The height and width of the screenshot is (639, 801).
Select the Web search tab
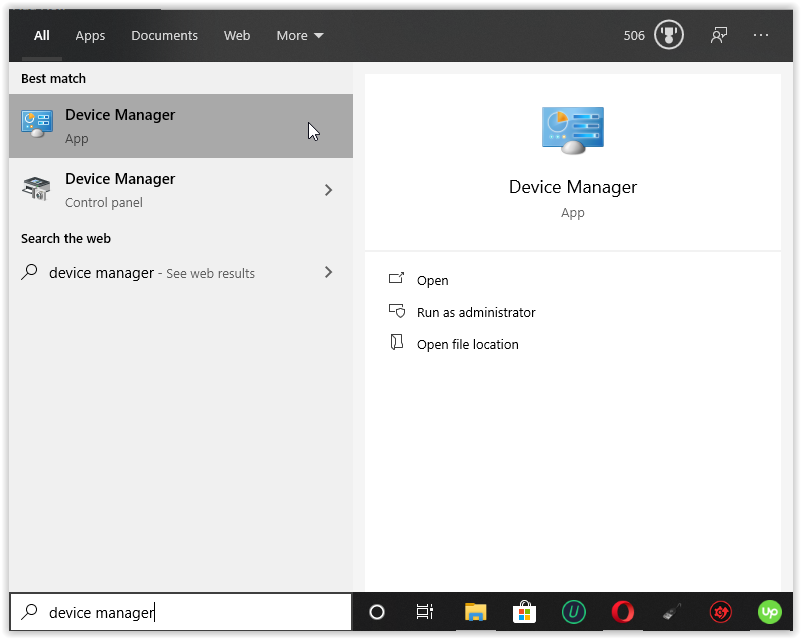click(237, 35)
